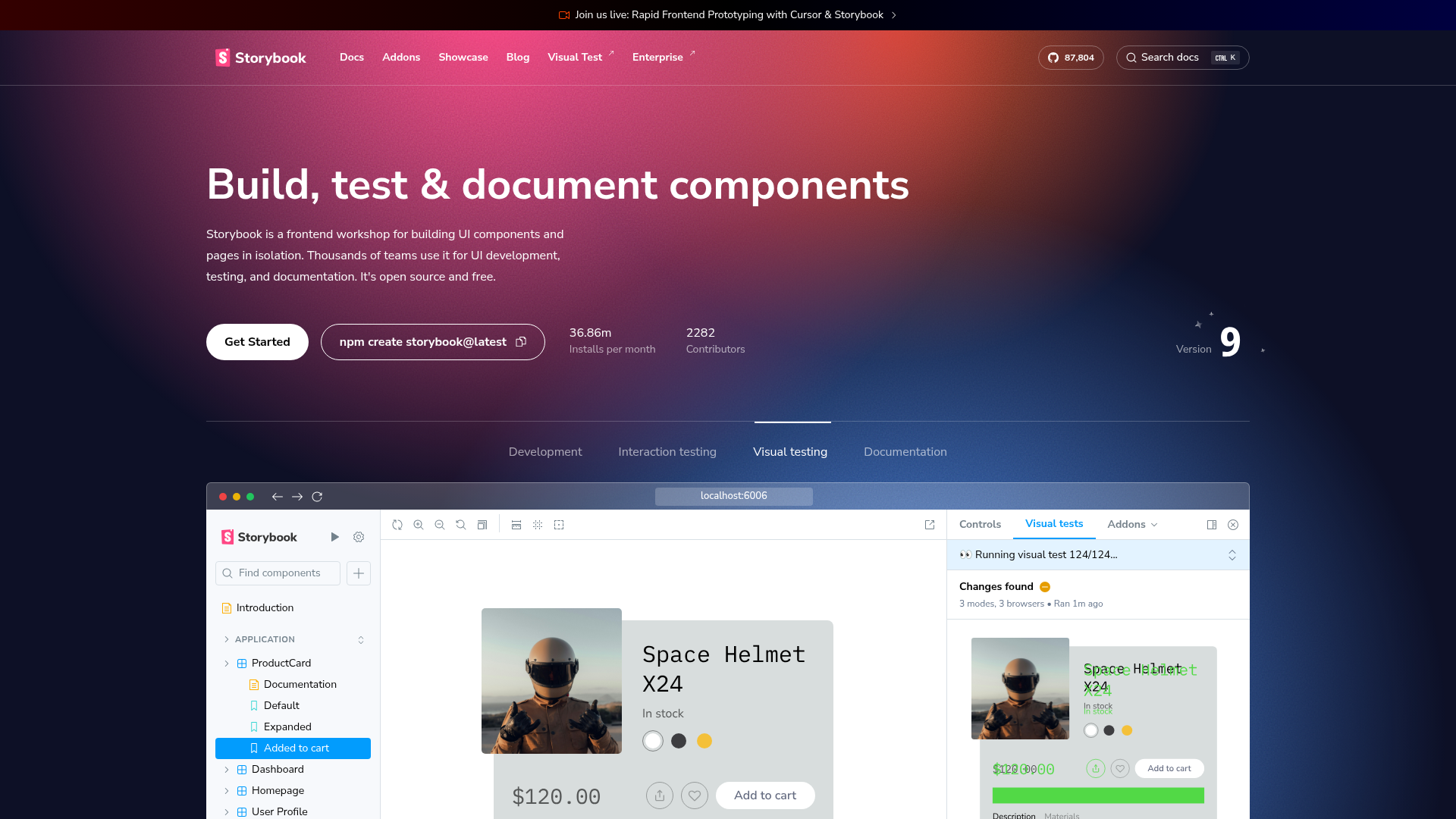This screenshot has height=819, width=1456.
Task: Toggle the measure ruler tool icon
Action: pos(516,525)
